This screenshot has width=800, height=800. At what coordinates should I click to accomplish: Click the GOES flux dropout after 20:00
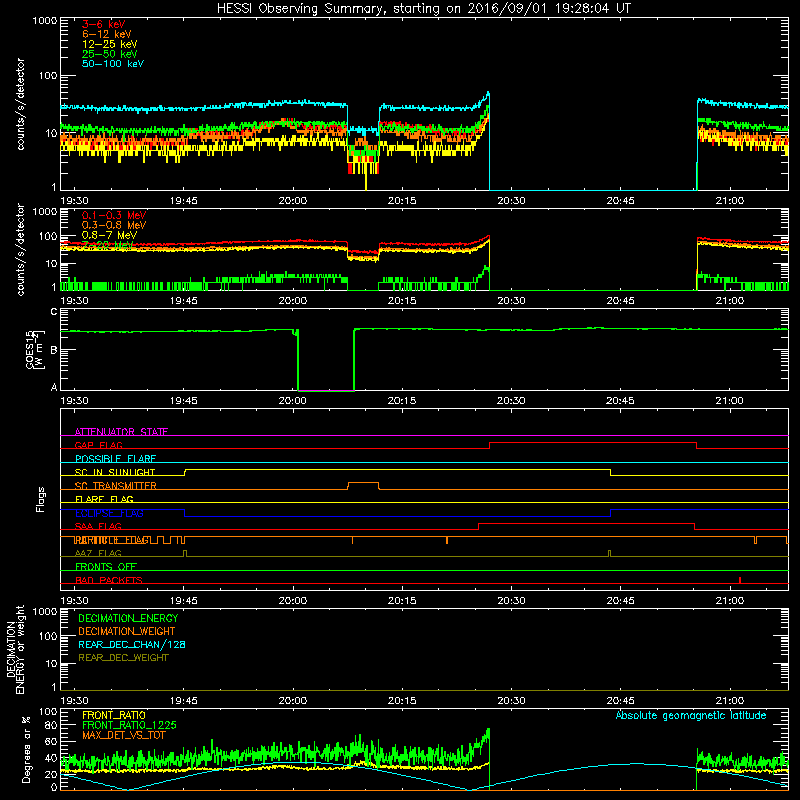pyautogui.click(x=326, y=360)
